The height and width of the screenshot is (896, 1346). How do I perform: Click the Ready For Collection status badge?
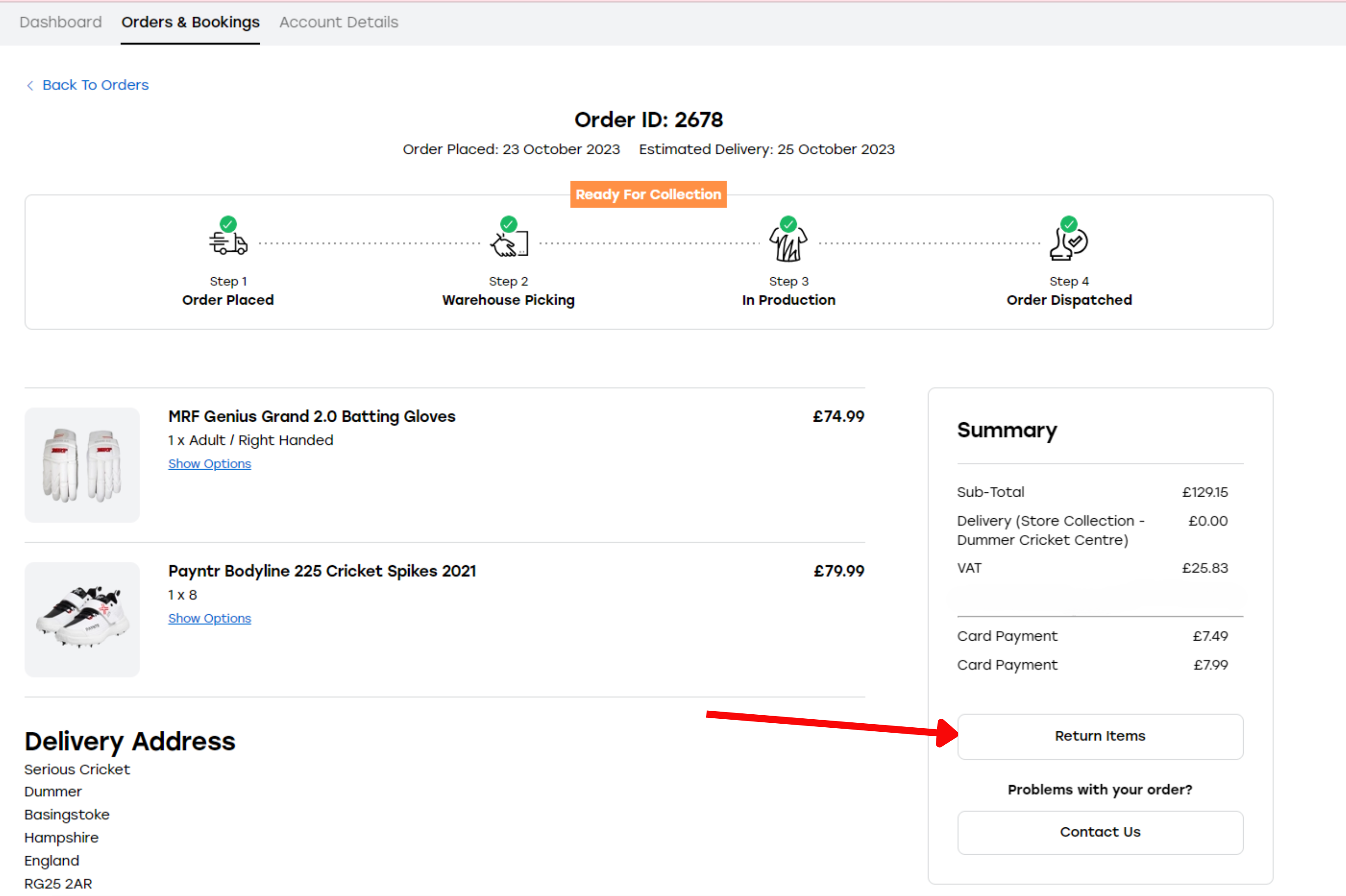click(648, 194)
